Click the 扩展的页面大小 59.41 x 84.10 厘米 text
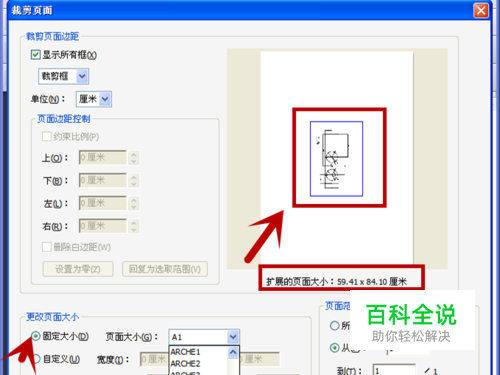500x375 pixels. pos(337,282)
